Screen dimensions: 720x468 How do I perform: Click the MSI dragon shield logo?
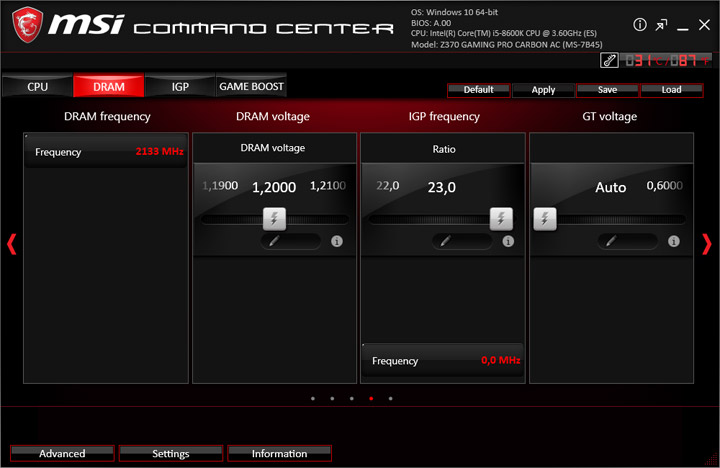tap(28, 25)
